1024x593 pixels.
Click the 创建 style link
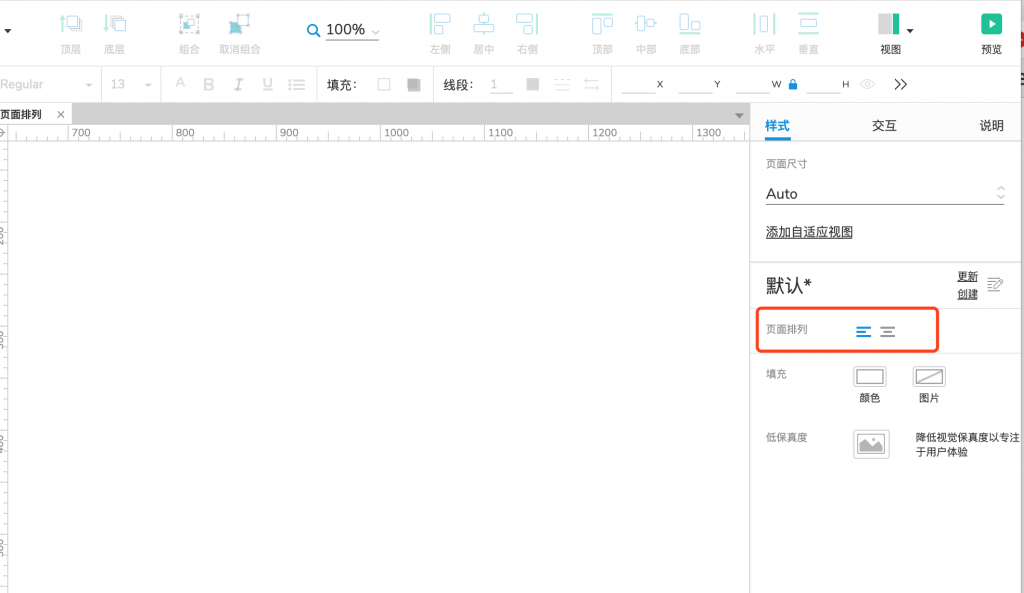(x=967, y=294)
